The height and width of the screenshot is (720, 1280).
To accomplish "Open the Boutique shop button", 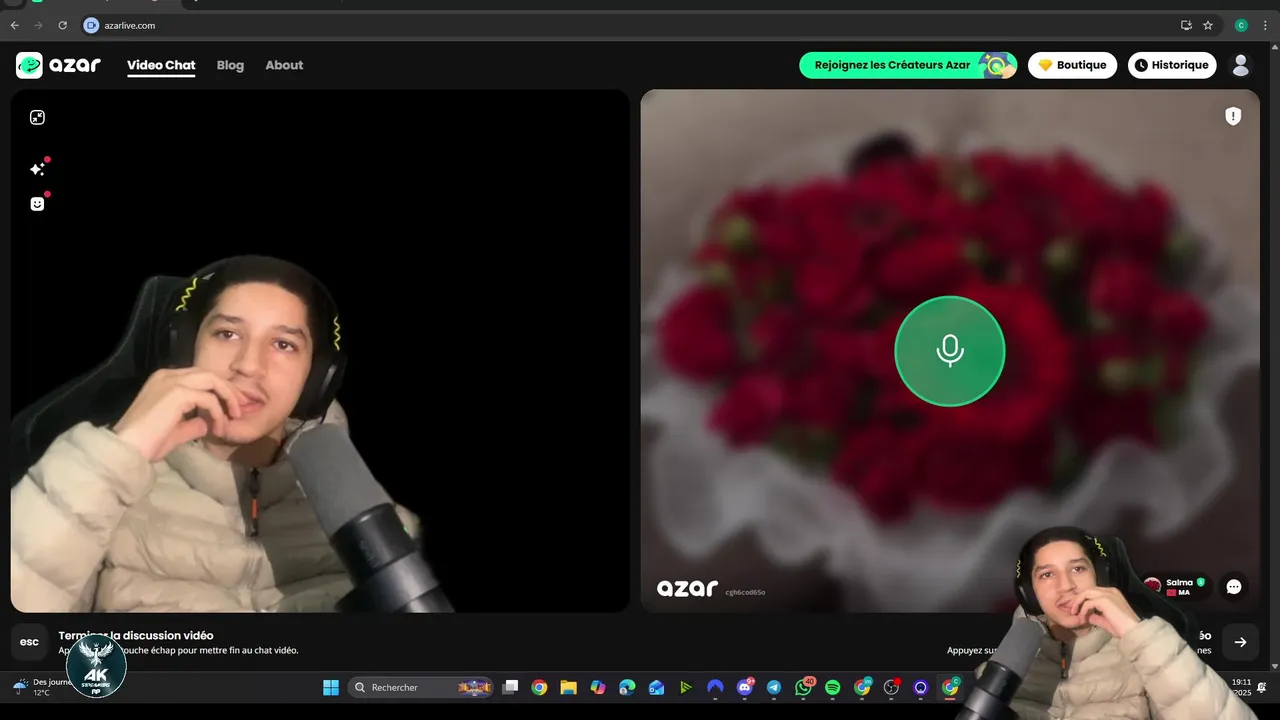I will click(x=1073, y=65).
